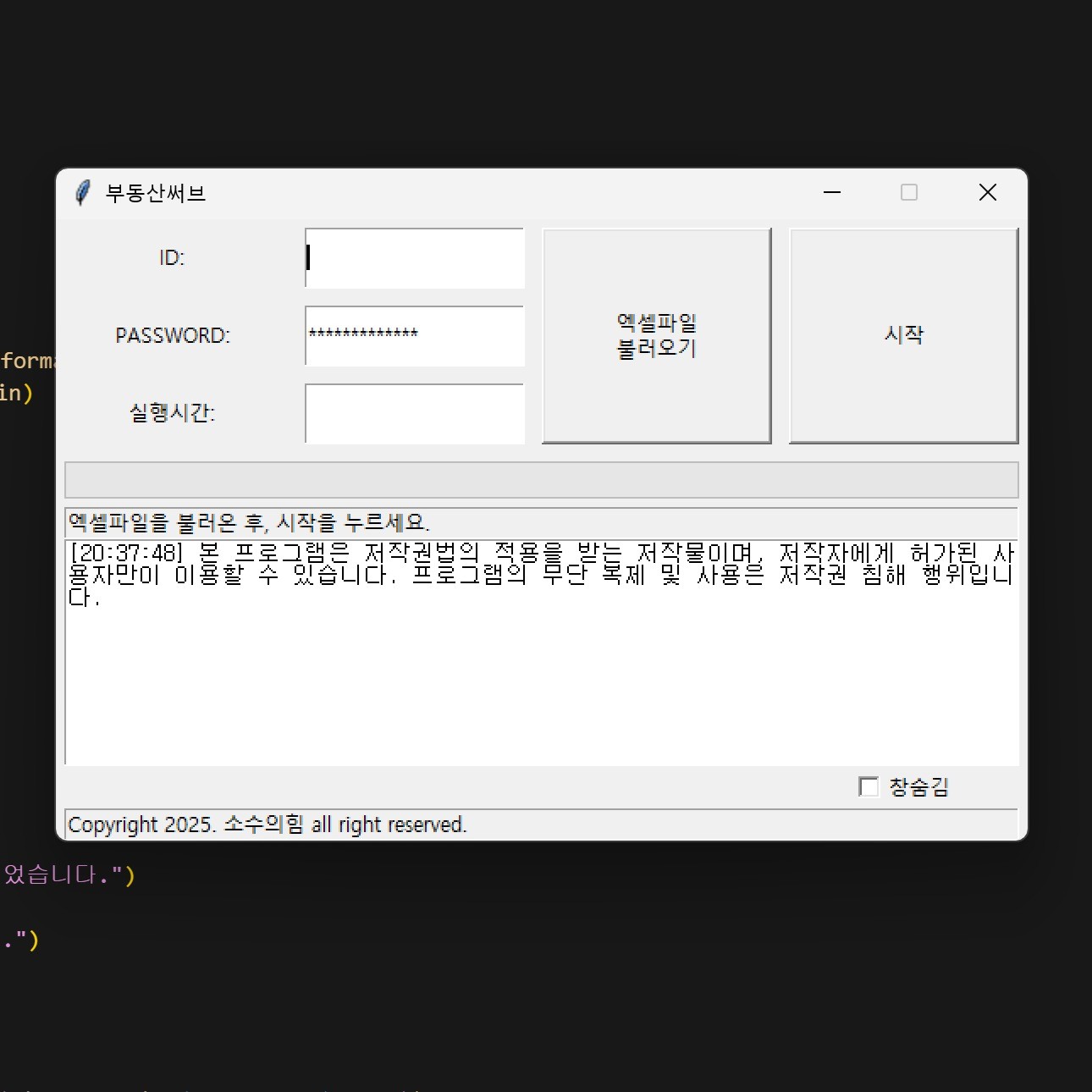This screenshot has height=1092, width=1092.
Task: Click the PASSWORD: label
Action: click(x=173, y=335)
